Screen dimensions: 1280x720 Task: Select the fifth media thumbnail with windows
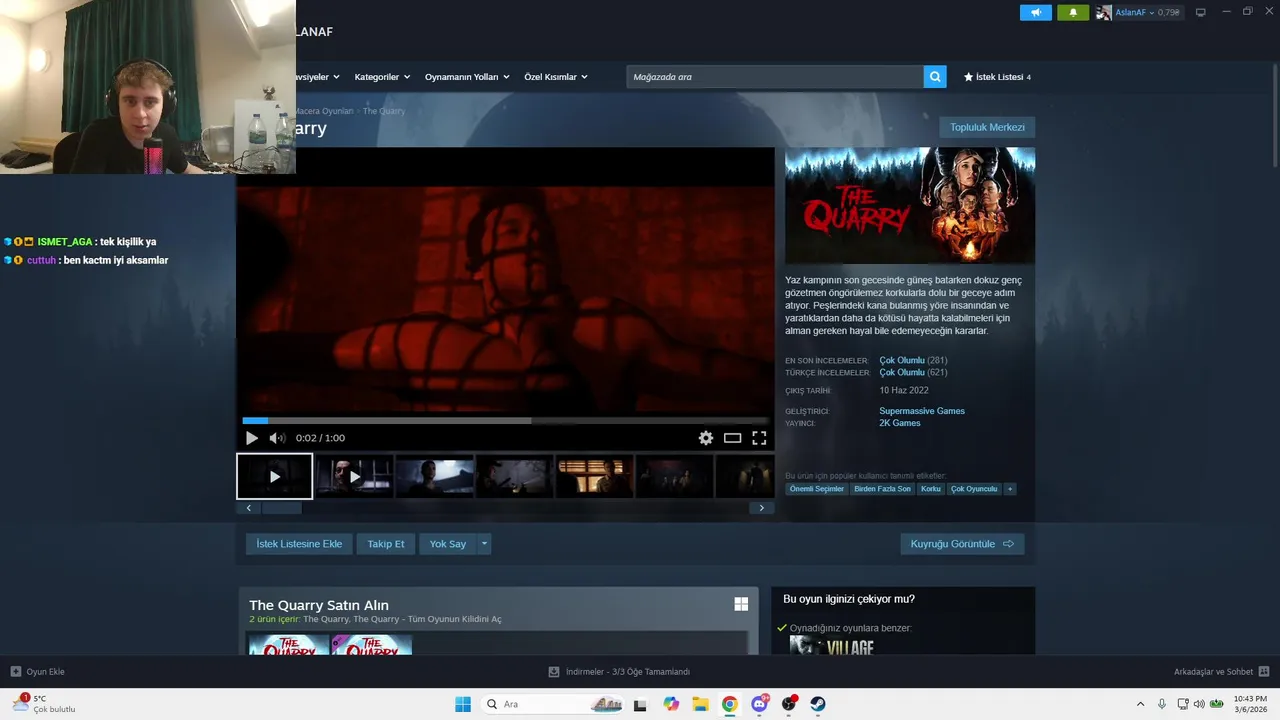pos(595,477)
